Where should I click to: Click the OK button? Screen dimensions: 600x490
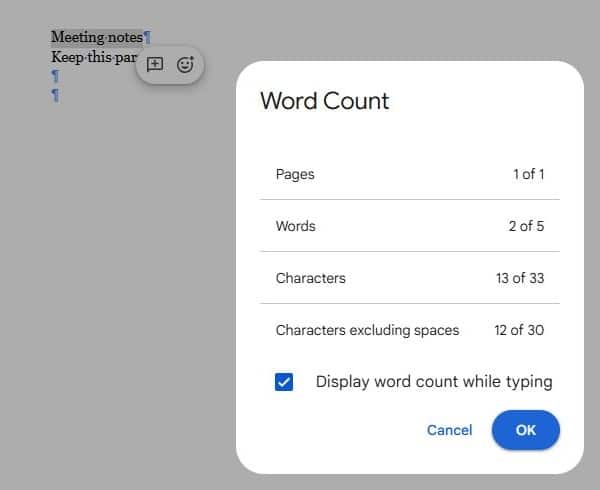[x=525, y=430]
